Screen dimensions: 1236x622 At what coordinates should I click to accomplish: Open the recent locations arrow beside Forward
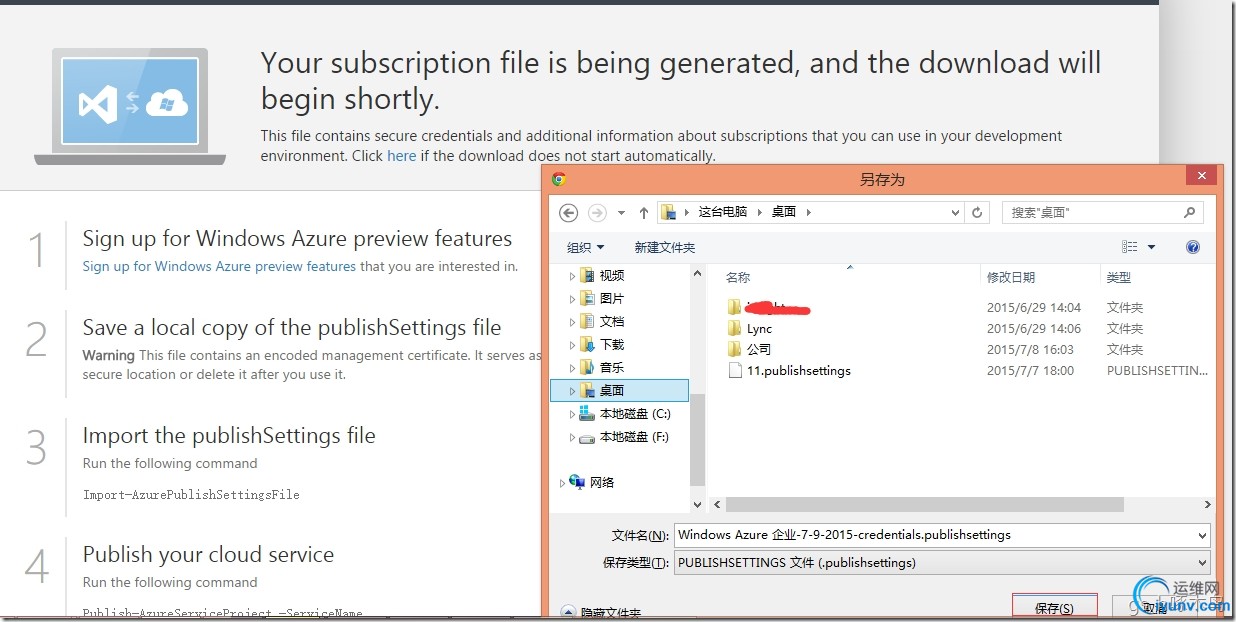621,213
